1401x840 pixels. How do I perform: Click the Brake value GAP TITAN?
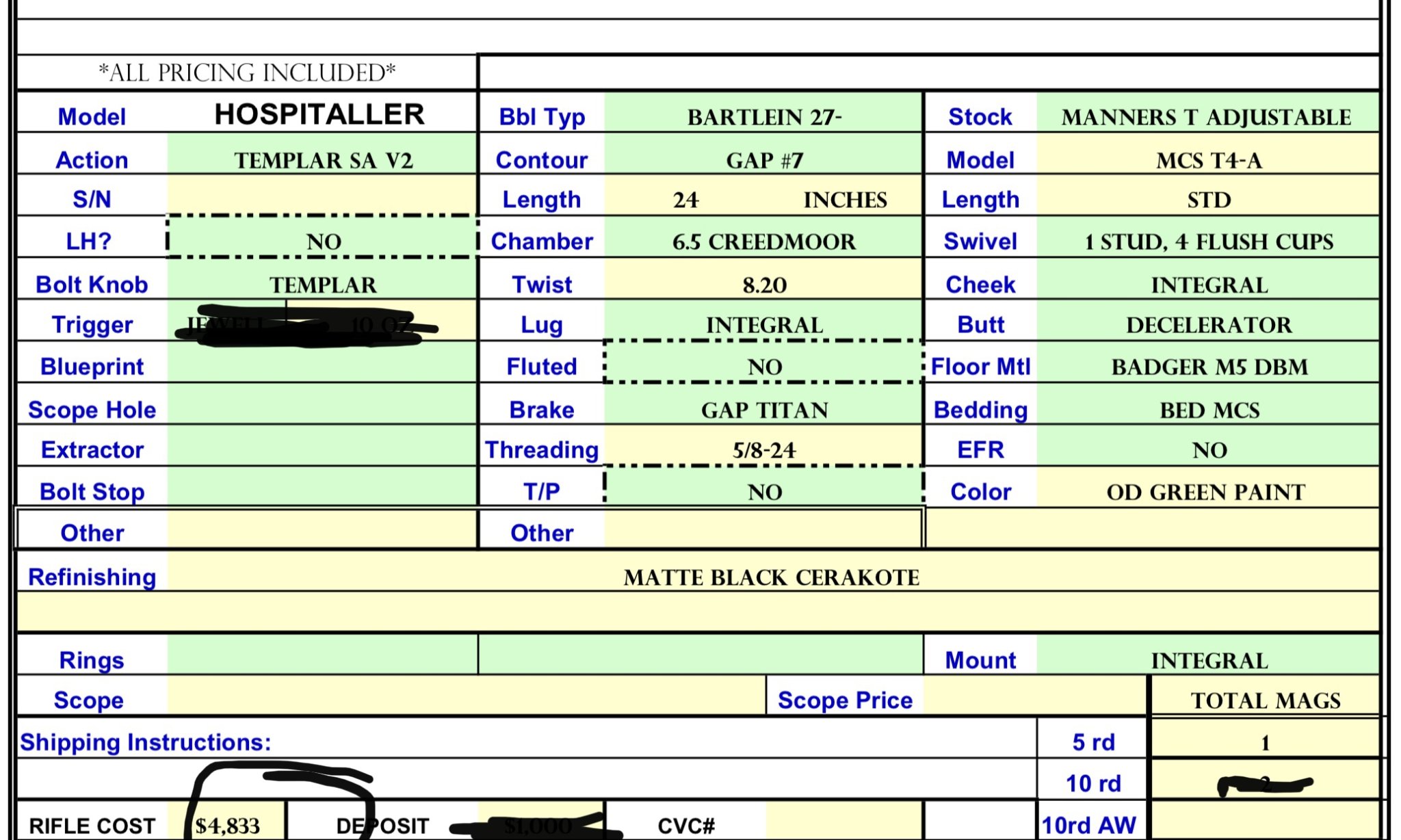click(x=764, y=410)
